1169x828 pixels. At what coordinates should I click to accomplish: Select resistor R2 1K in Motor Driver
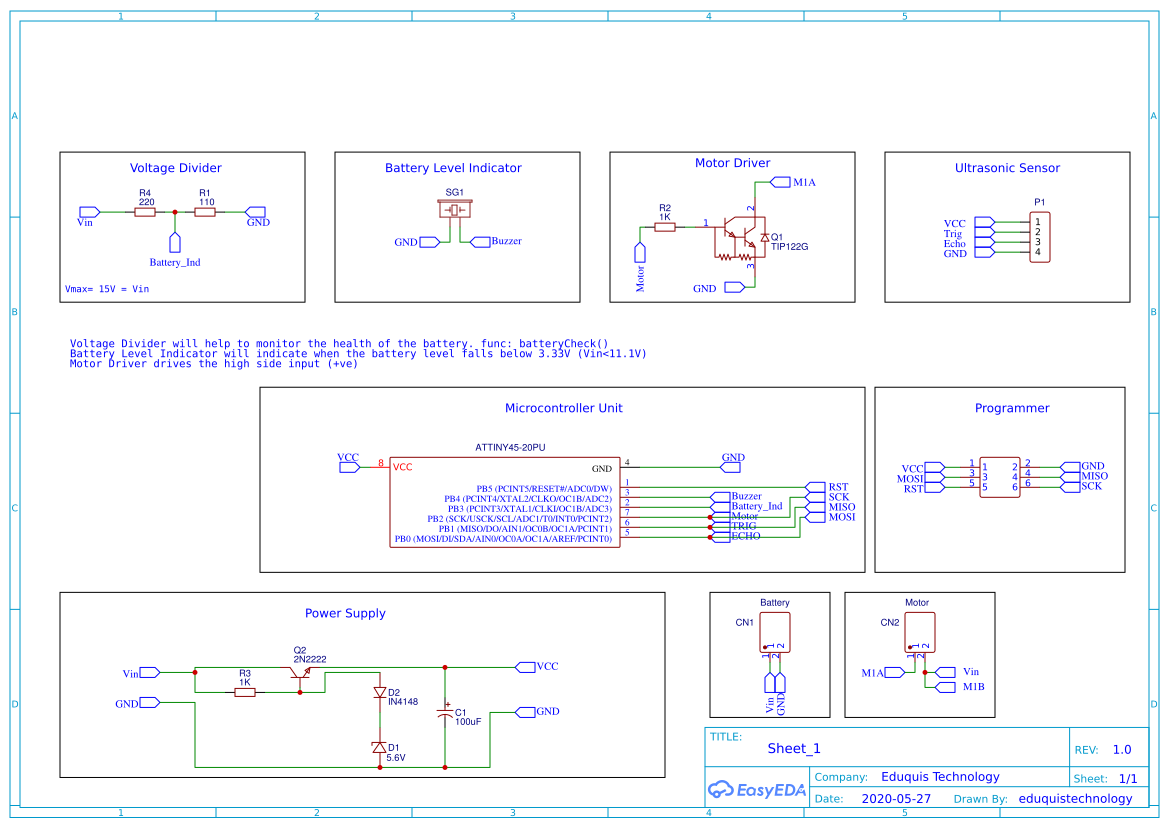click(663, 226)
